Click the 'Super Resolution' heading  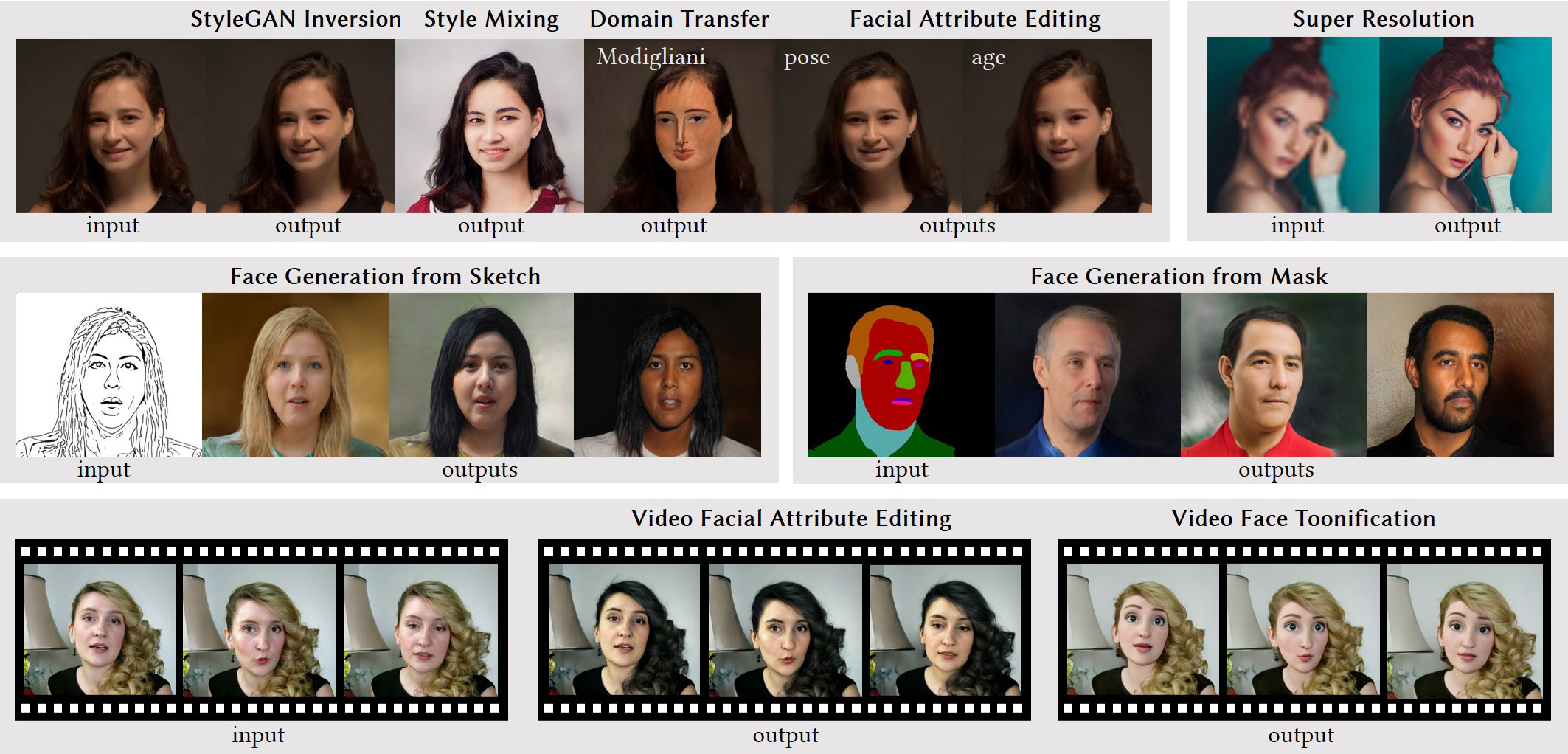[x=1384, y=19]
